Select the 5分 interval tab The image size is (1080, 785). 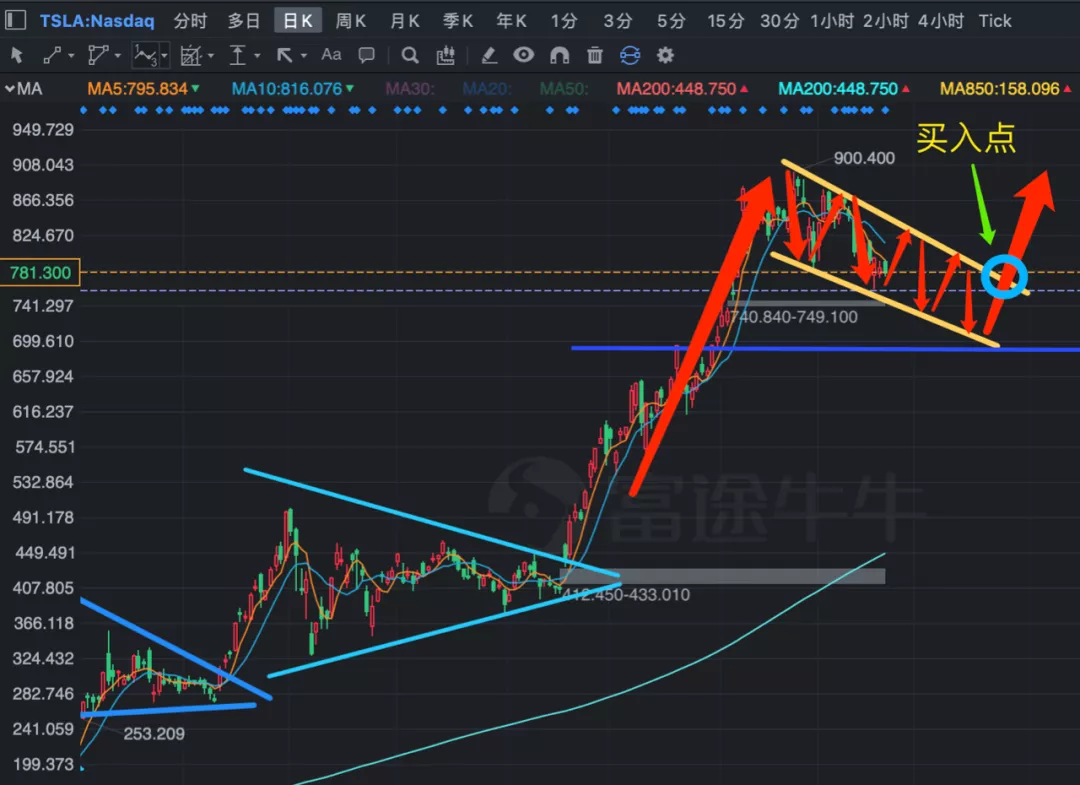click(671, 21)
